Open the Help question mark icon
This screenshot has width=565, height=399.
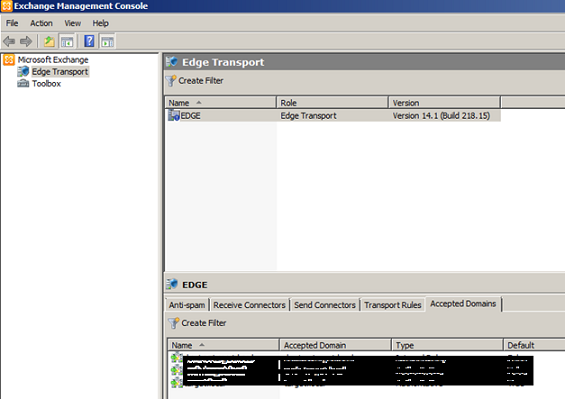pos(89,41)
